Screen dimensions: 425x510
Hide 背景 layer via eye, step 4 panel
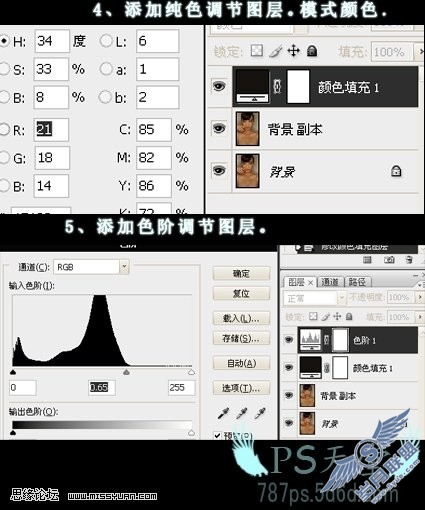pos(219,171)
